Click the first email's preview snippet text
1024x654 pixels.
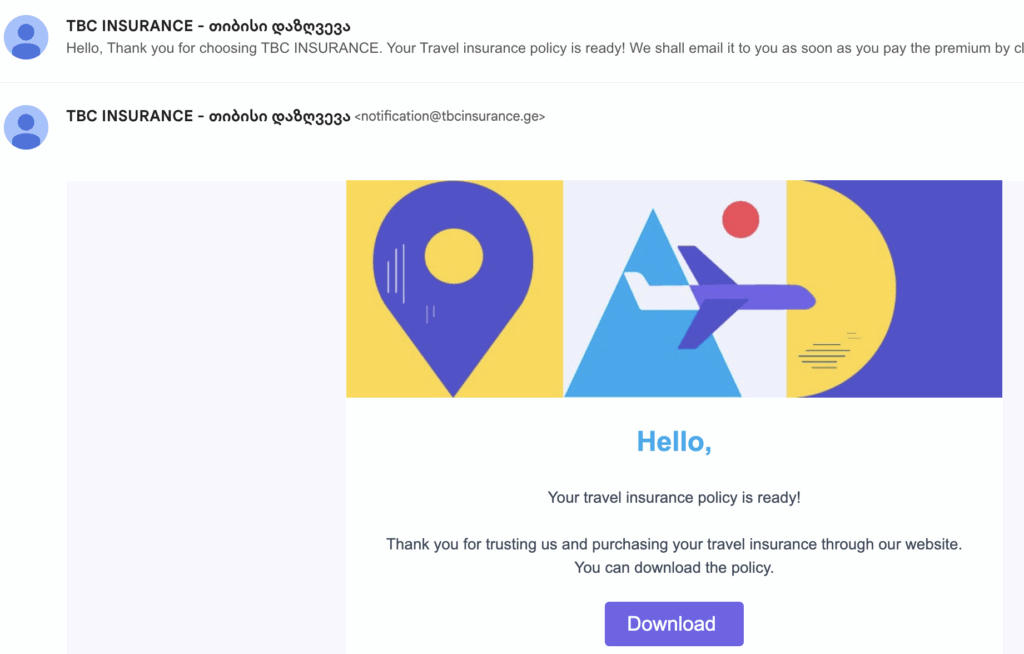click(545, 48)
